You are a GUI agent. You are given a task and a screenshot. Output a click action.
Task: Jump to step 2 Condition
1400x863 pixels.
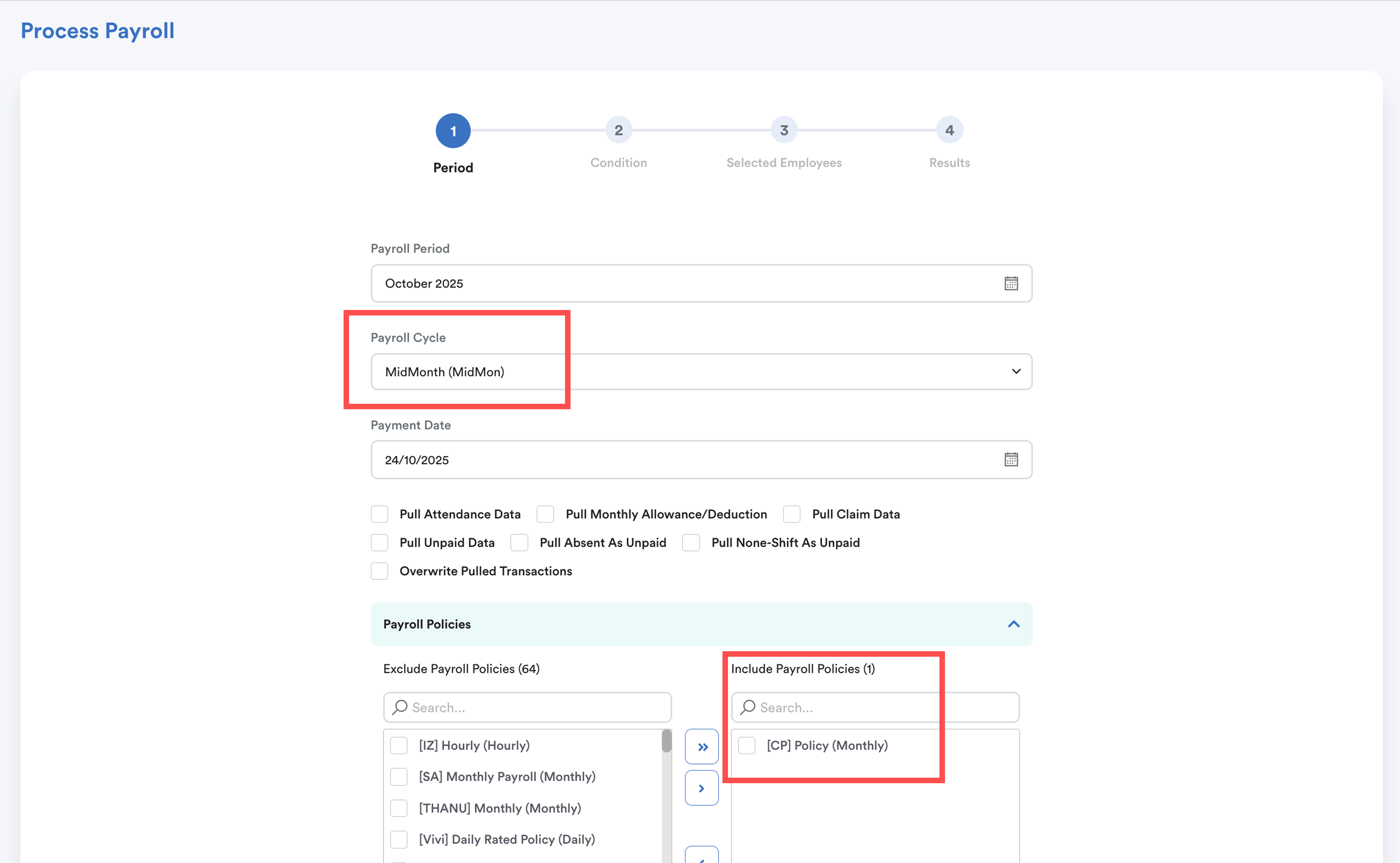point(618,131)
